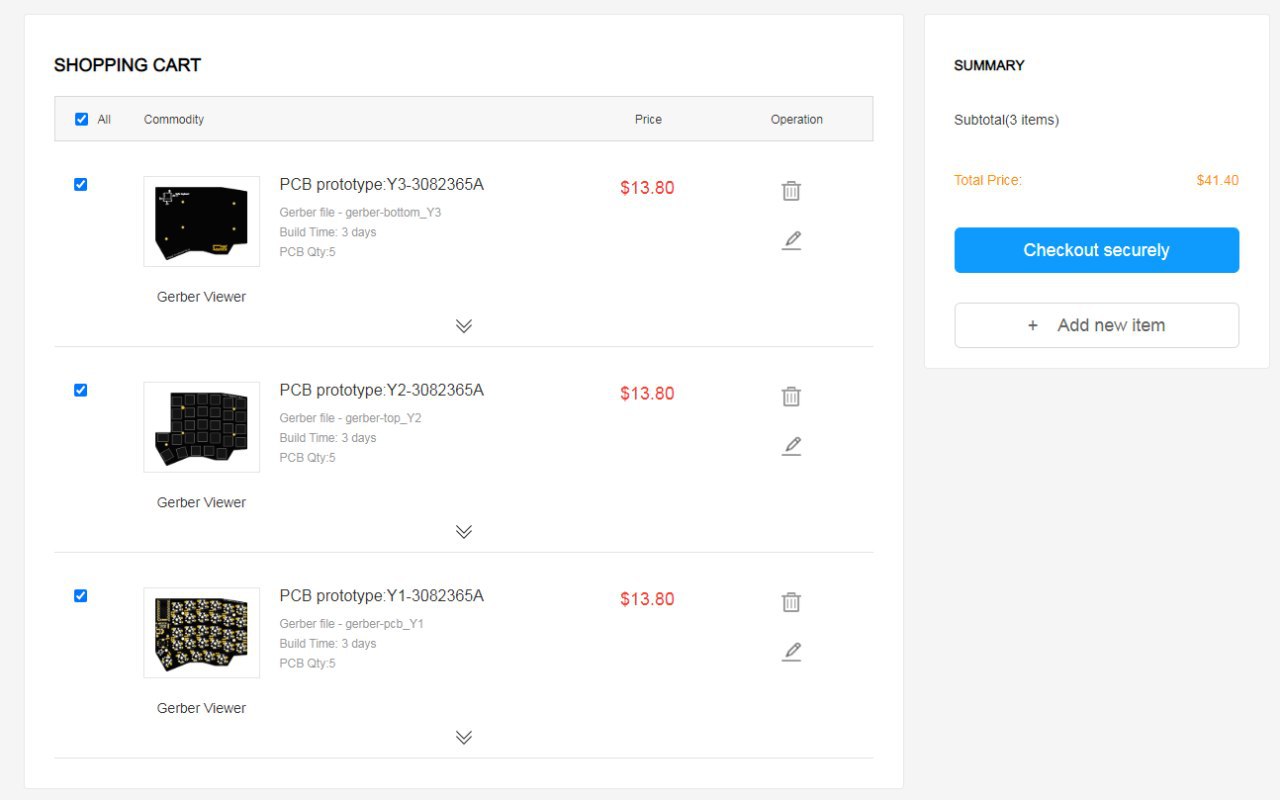
Task: Delete the Y3-3082365A PCB prototype item
Action: click(x=791, y=190)
